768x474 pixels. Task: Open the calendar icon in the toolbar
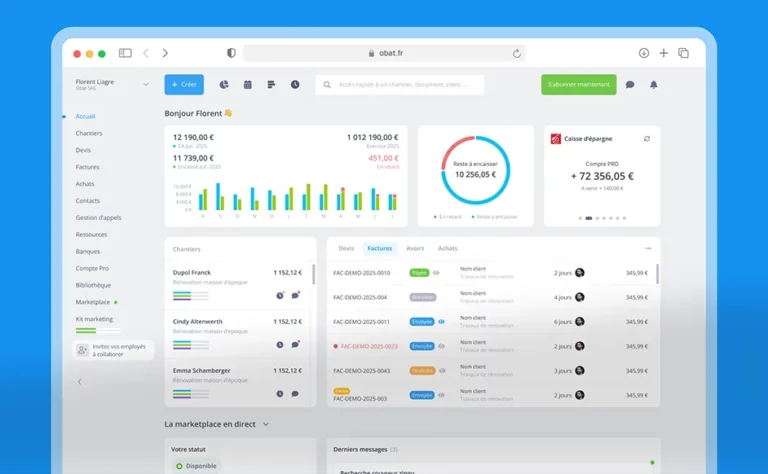coord(248,85)
